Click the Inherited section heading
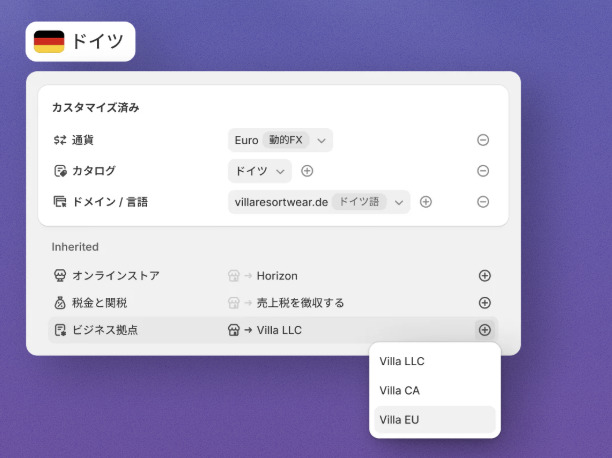Viewport: 612px width, 458px height. point(75,247)
